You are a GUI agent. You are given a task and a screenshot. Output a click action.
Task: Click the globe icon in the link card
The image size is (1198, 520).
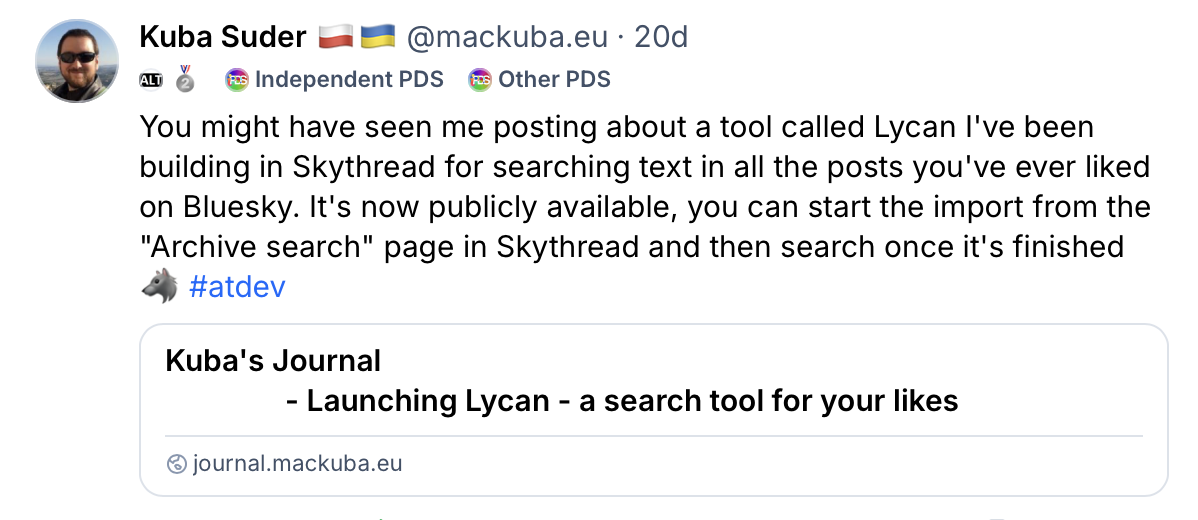(177, 464)
